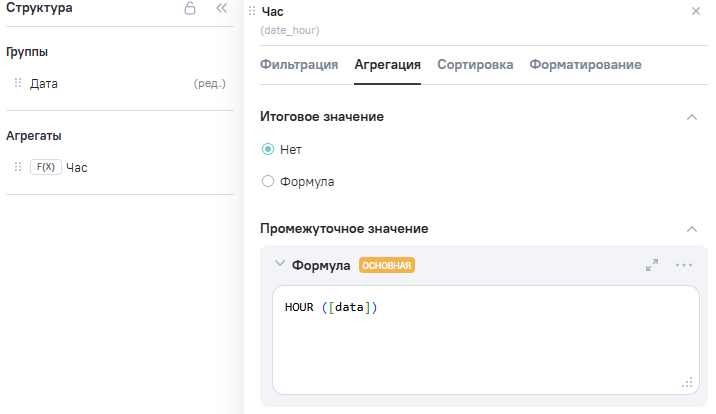
Task: Open the Сортировка tab
Action: point(475,65)
